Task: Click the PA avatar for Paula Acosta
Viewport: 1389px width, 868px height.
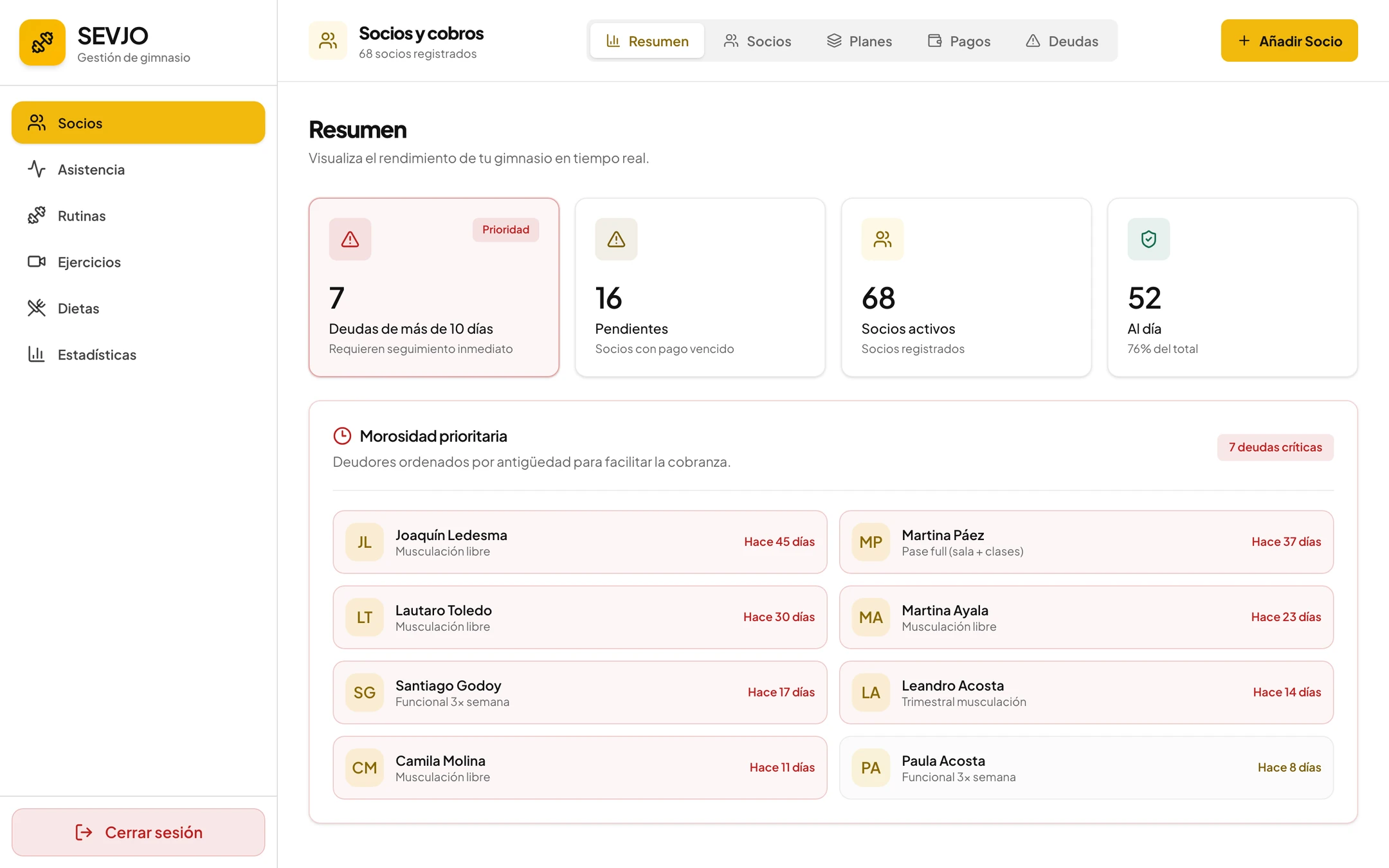Action: [x=871, y=768]
